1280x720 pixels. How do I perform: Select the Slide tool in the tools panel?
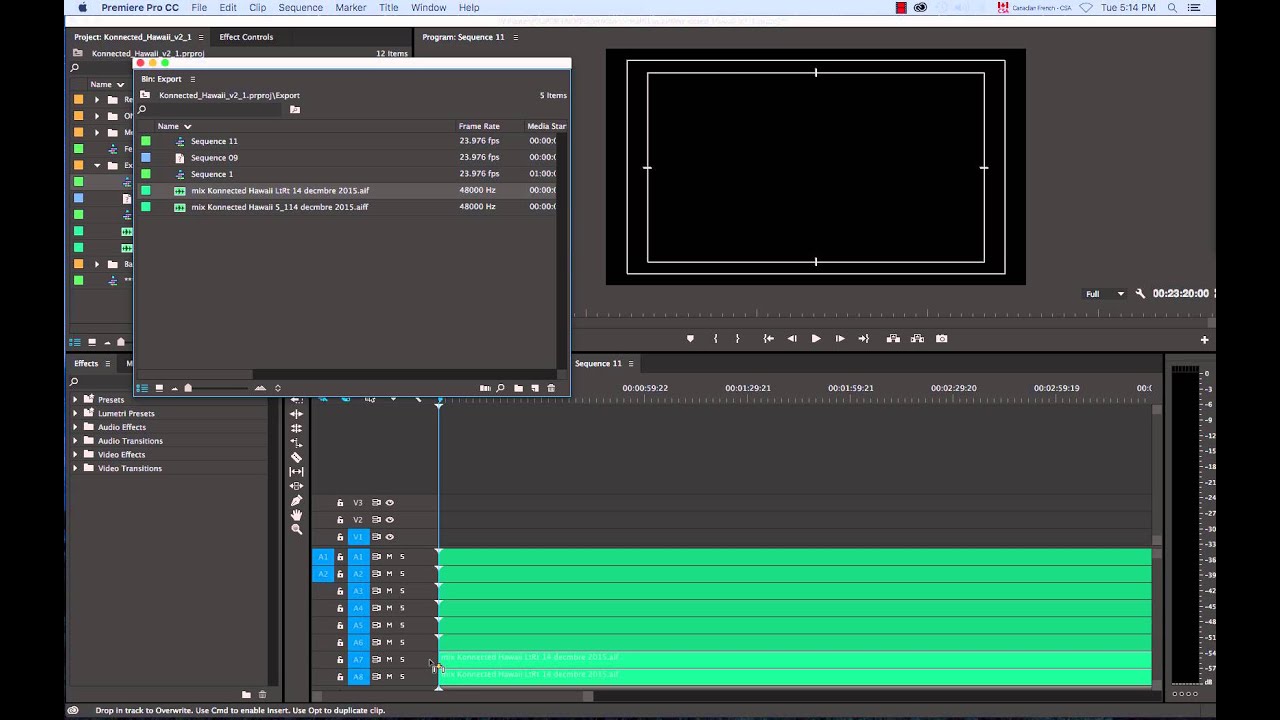point(296,486)
